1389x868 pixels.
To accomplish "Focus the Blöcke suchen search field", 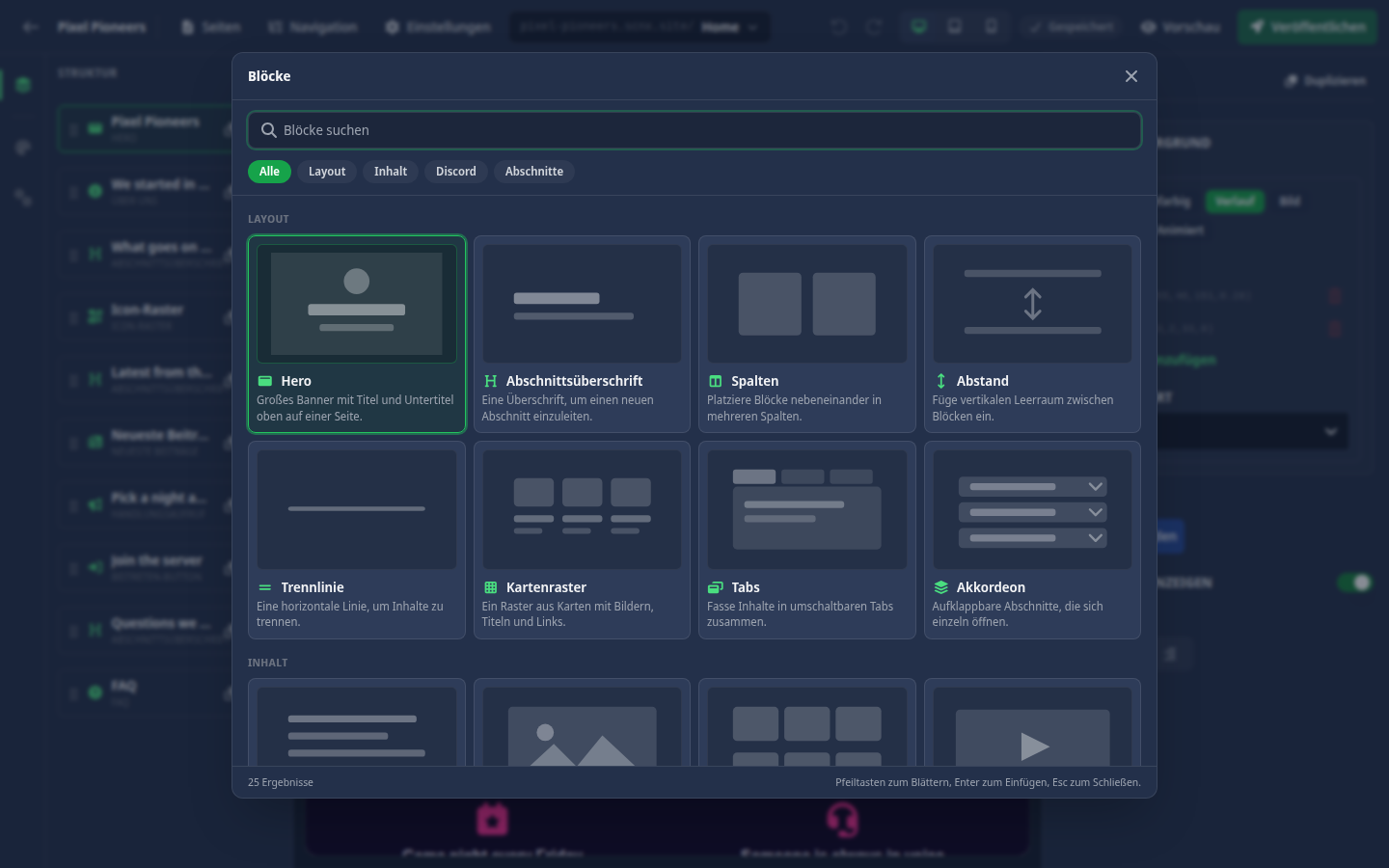I will point(694,130).
